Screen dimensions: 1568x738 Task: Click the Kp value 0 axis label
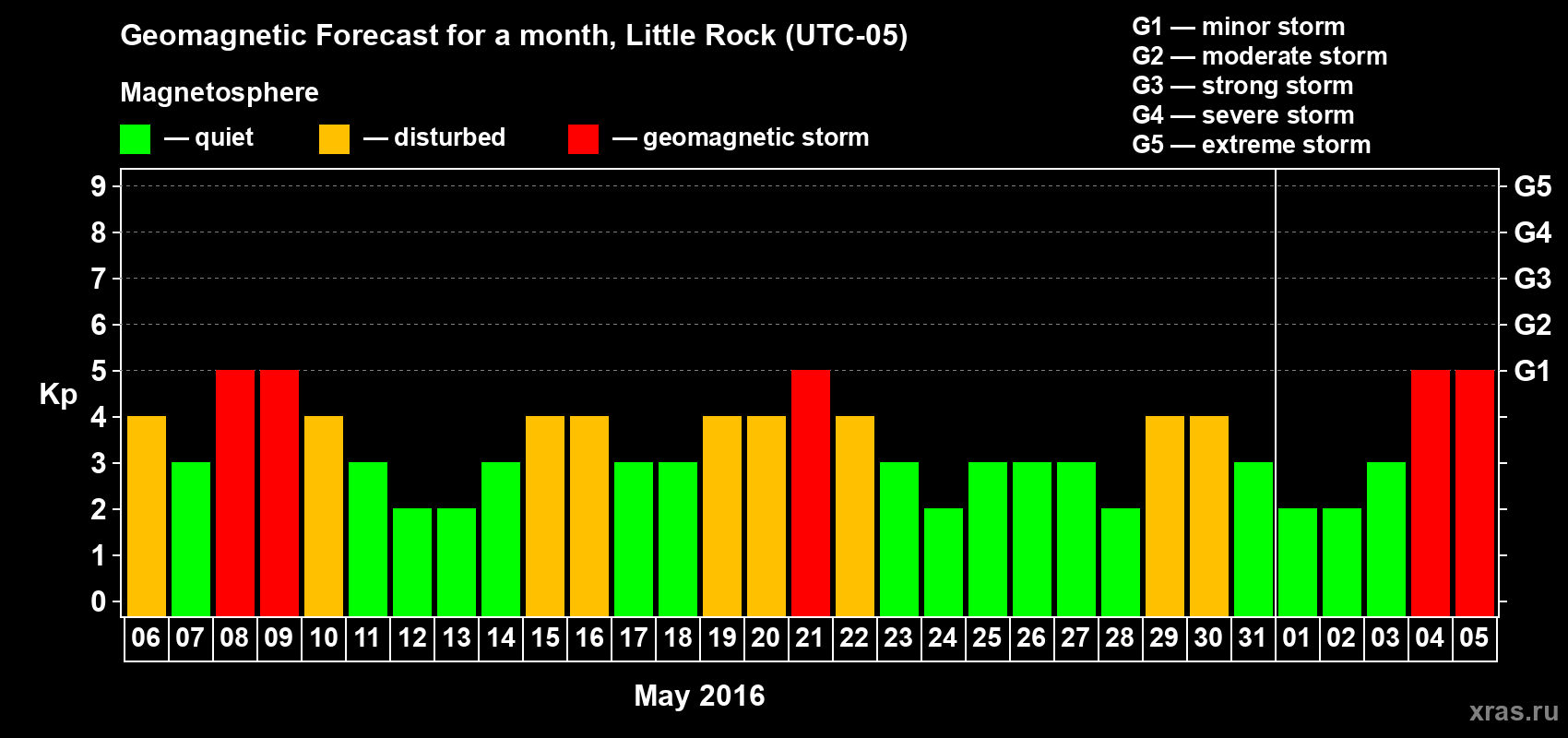pos(99,601)
